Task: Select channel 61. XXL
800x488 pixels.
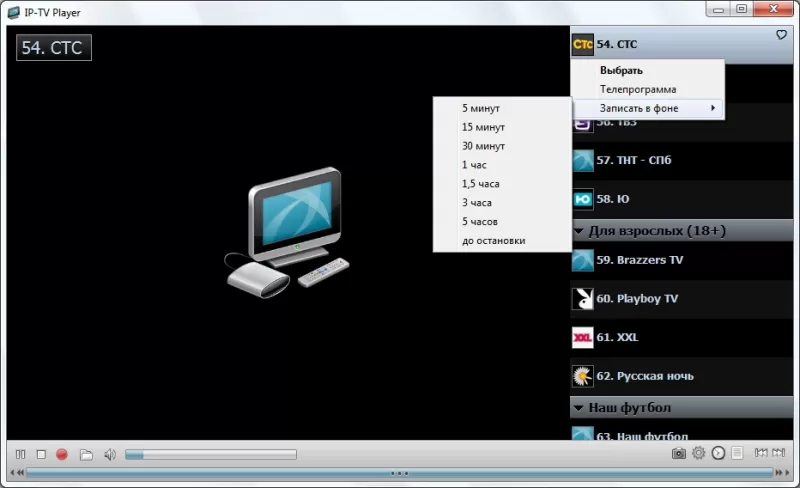Action: coord(682,337)
